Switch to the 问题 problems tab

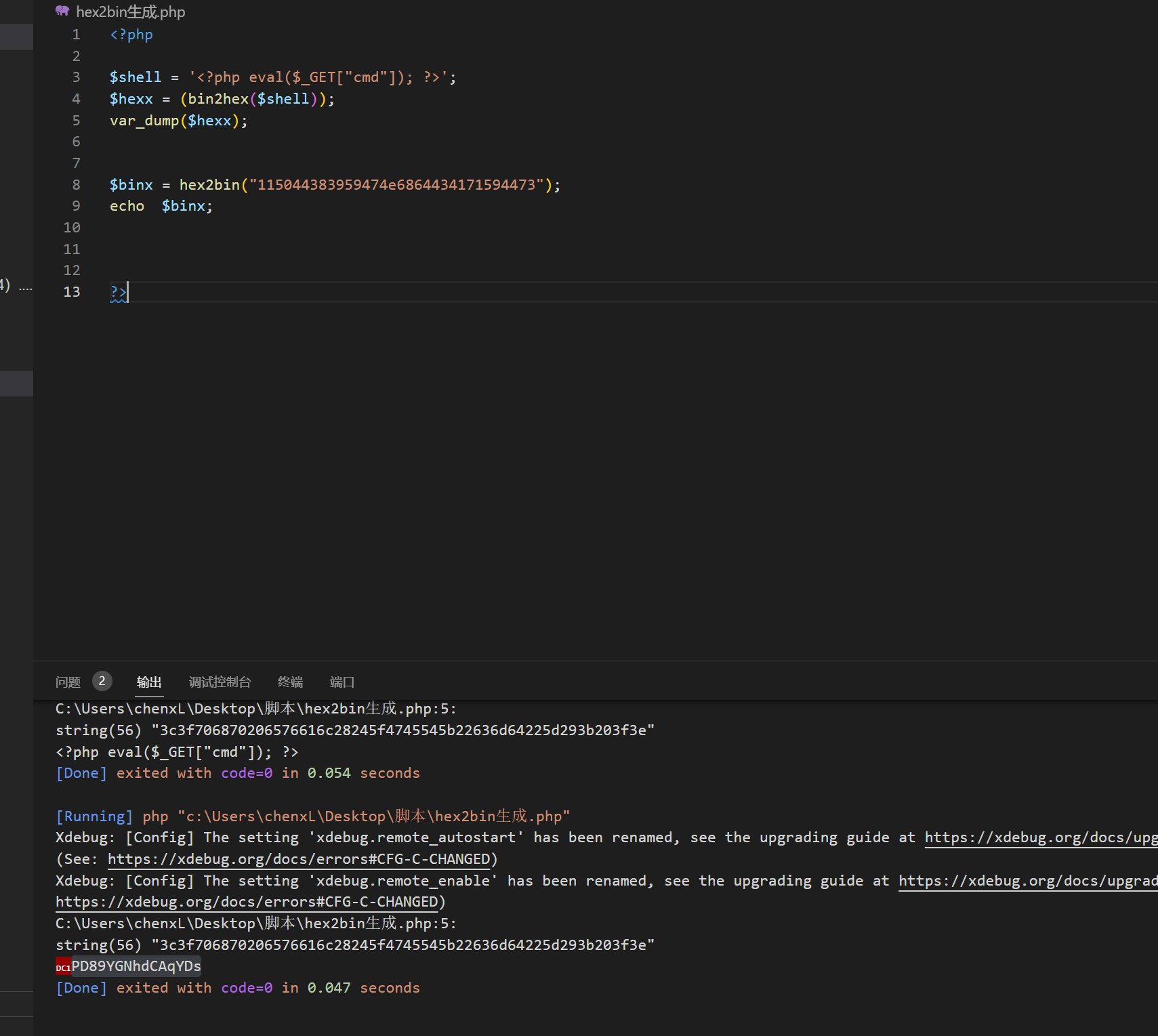[68, 682]
